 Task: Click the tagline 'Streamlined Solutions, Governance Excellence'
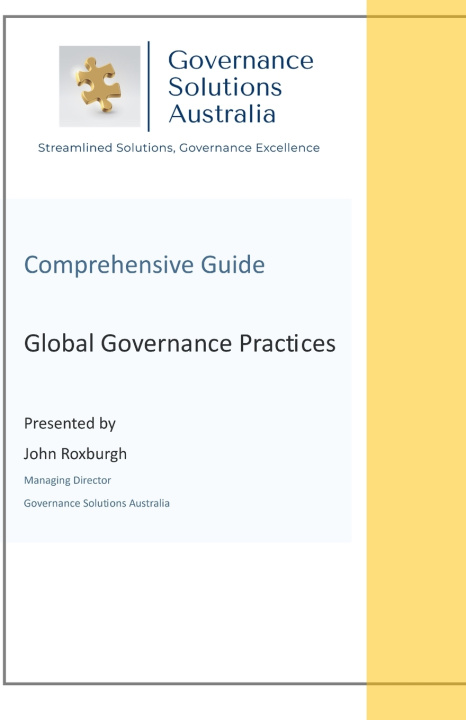(179, 148)
